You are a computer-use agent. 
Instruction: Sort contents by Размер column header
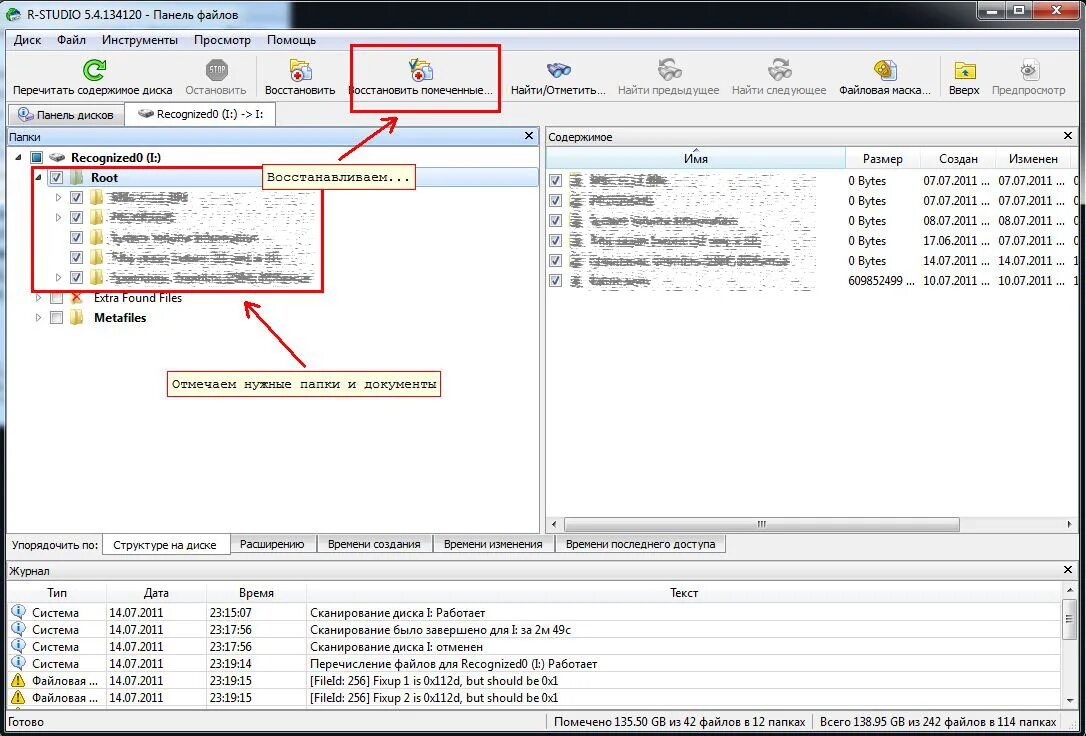[x=882, y=159]
